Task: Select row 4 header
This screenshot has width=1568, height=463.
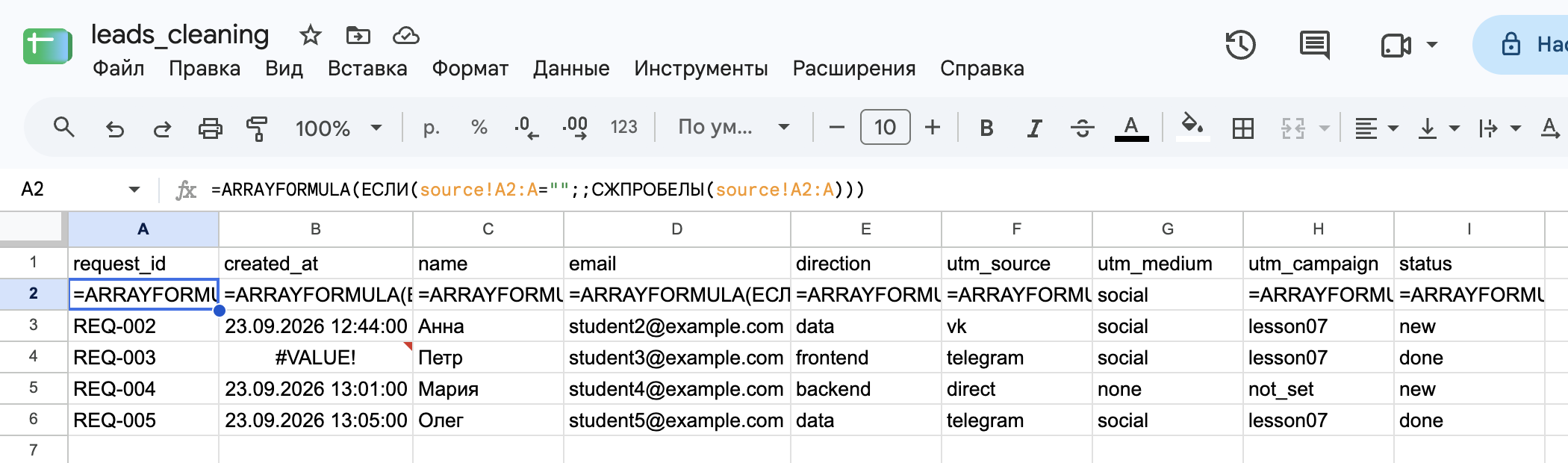Action: [x=34, y=357]
